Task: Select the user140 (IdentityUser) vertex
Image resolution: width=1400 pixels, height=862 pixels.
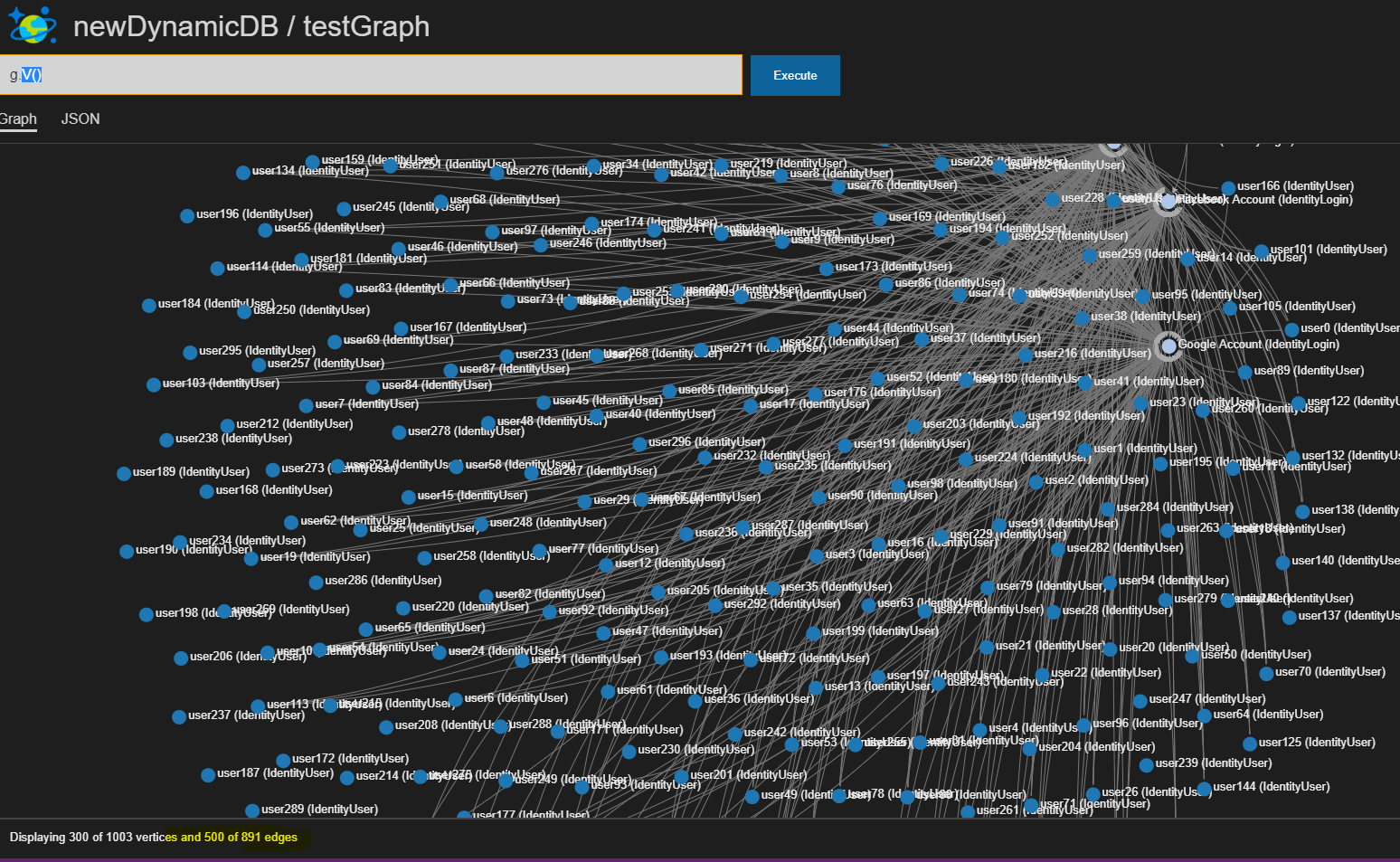Action: (1284, 563)
